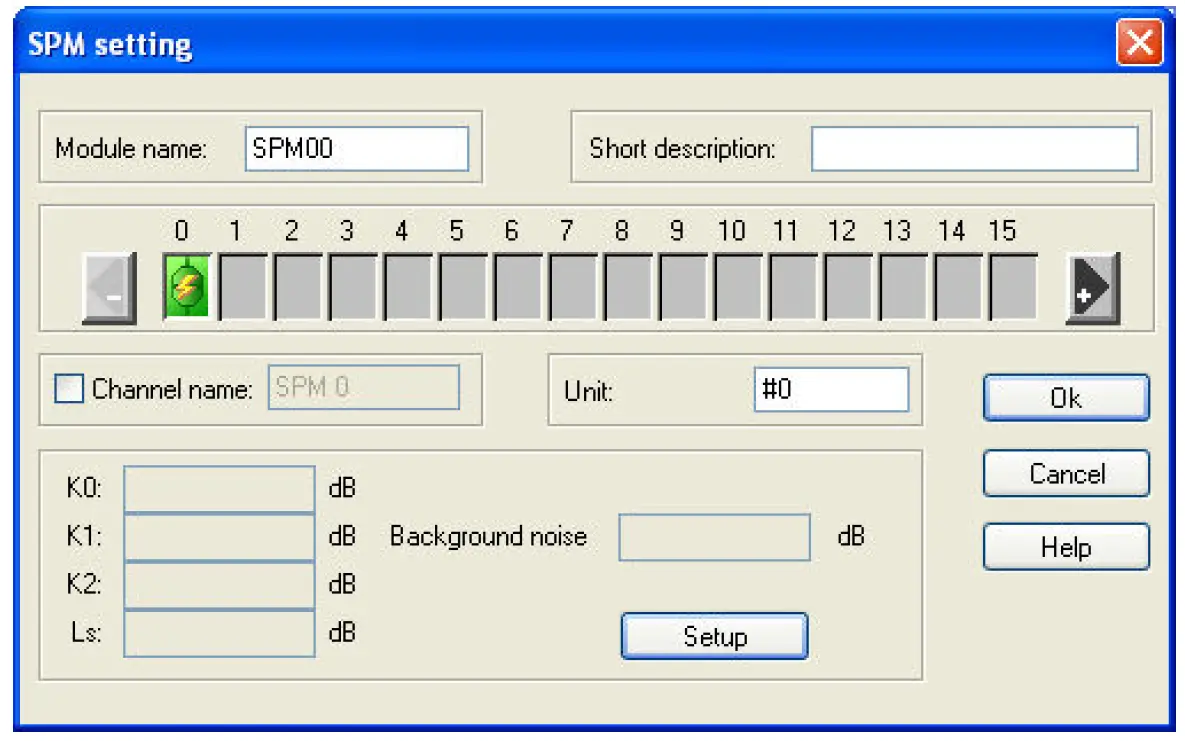Select empty channel slot 6
This screenshot has width=1185, height=741.
[x=518, y=287]
